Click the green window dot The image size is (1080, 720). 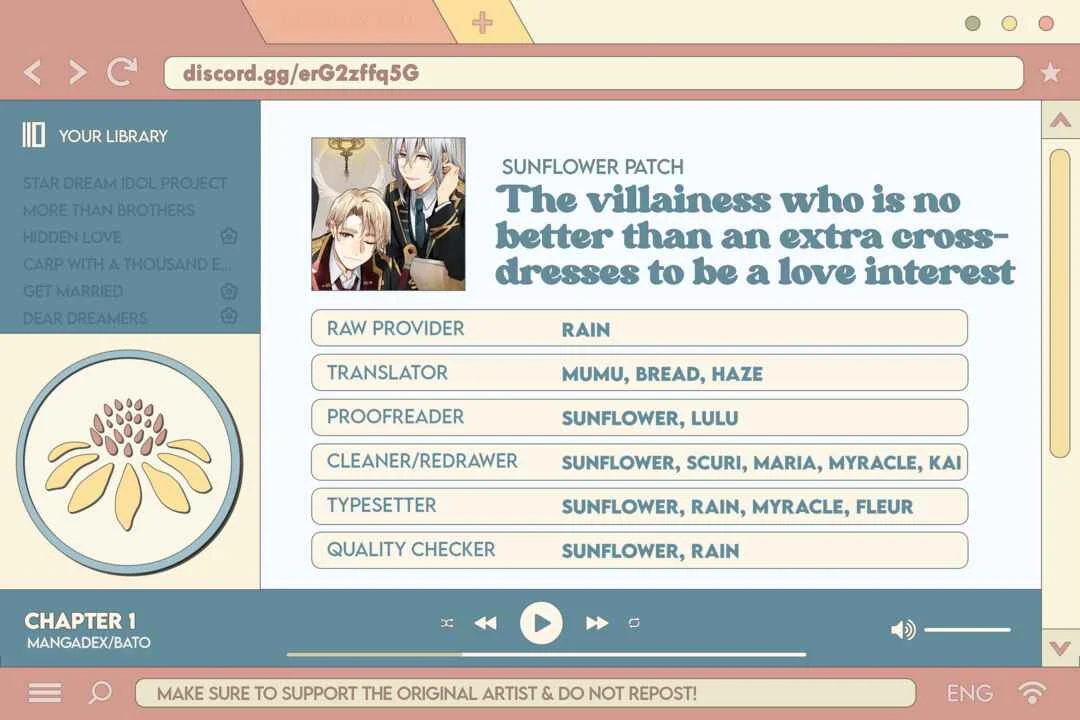[x=973, y=23]
